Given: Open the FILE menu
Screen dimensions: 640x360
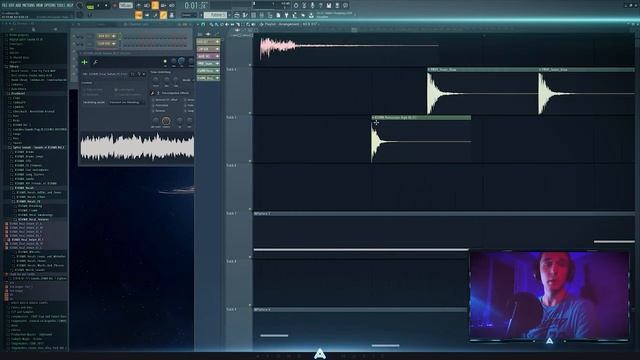Looking at the screenshot, I should point(4,5).
